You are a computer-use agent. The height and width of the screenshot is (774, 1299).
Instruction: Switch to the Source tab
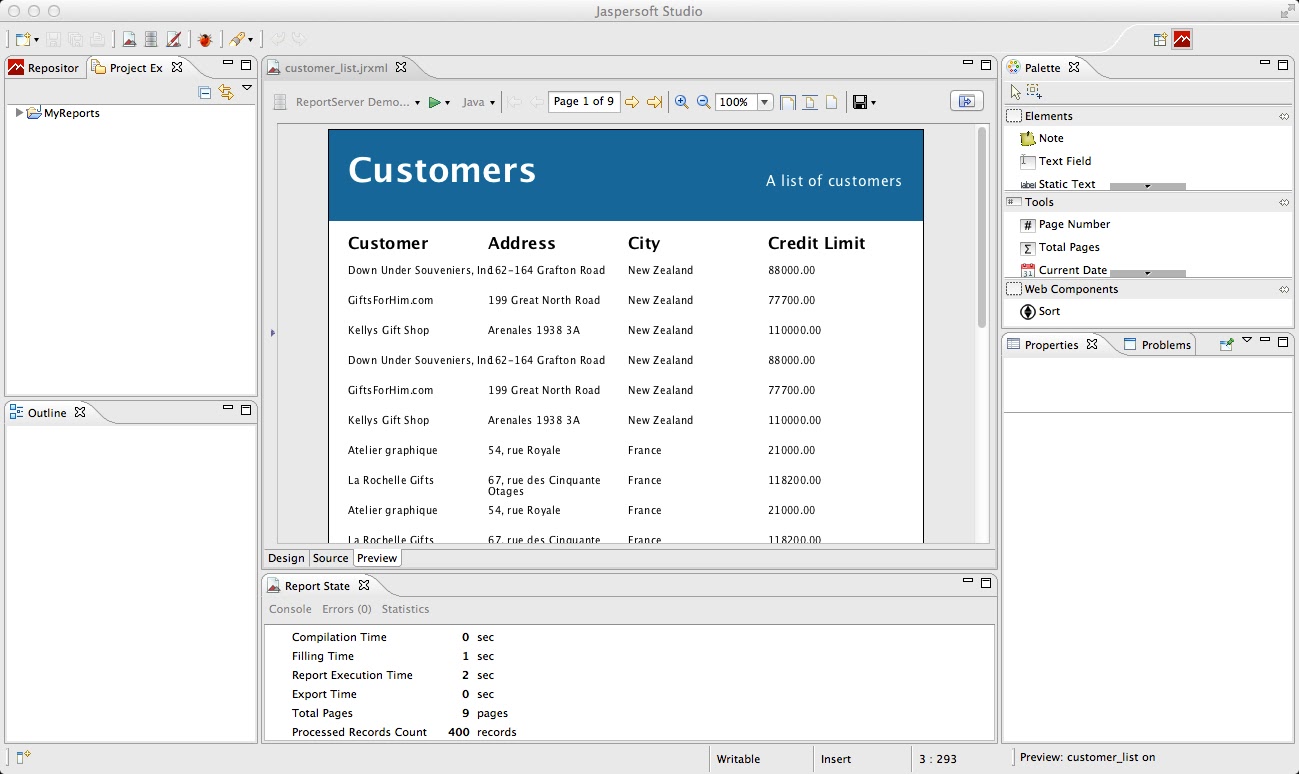(x=330, y=558)
